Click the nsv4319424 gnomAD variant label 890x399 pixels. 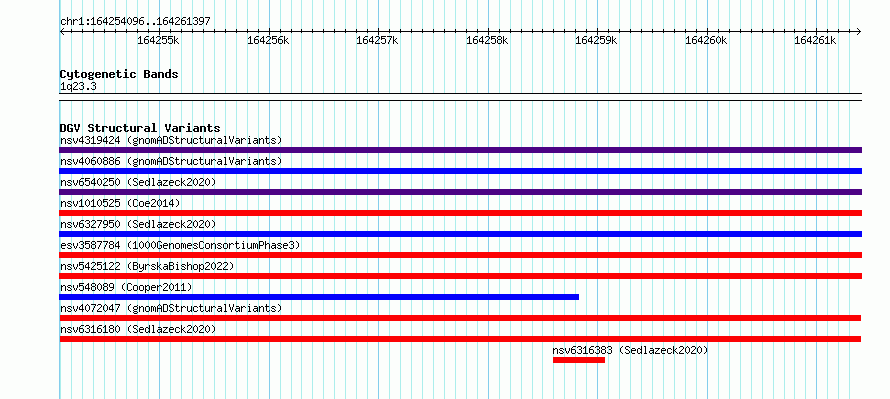coord(171,140)
